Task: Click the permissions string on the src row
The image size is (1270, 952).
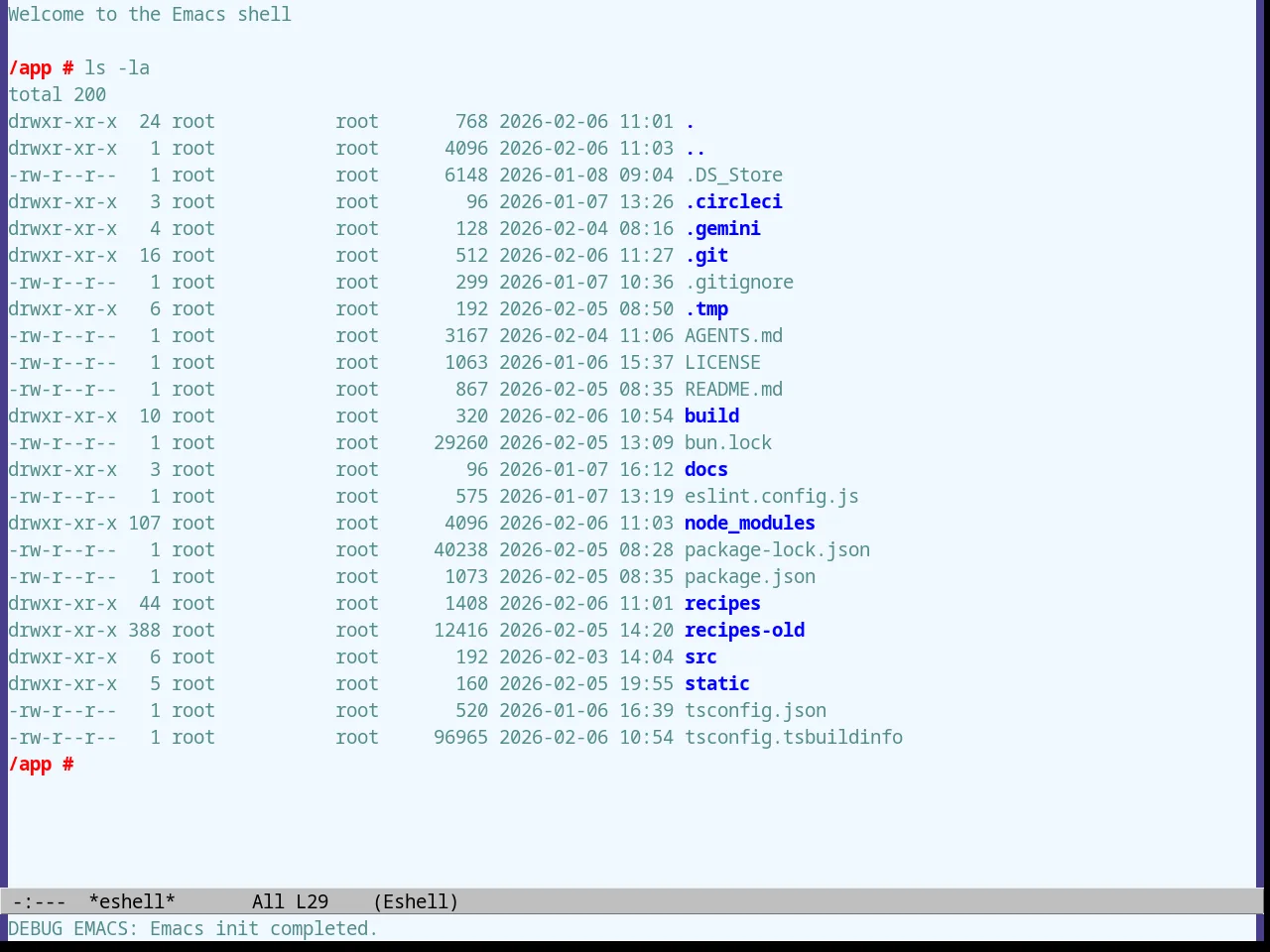Action: [63, 656]
